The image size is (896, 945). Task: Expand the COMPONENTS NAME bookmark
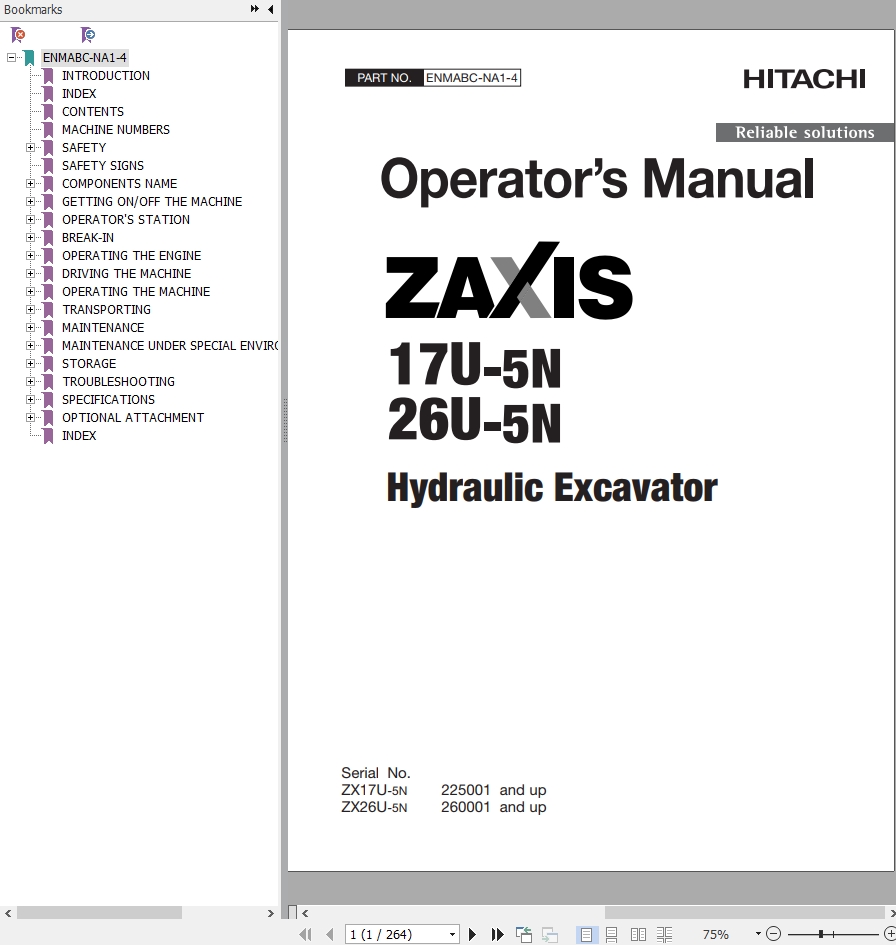pyautogui.click(x=30, y=183)
